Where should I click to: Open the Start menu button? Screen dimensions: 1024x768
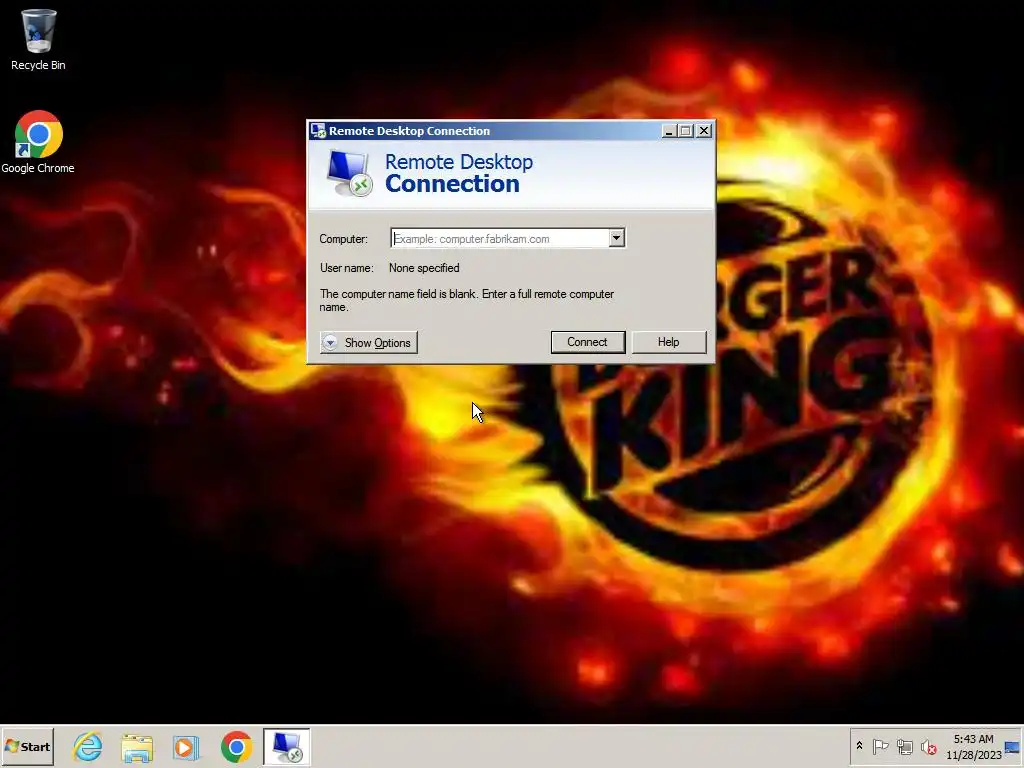tap(27, 746)
